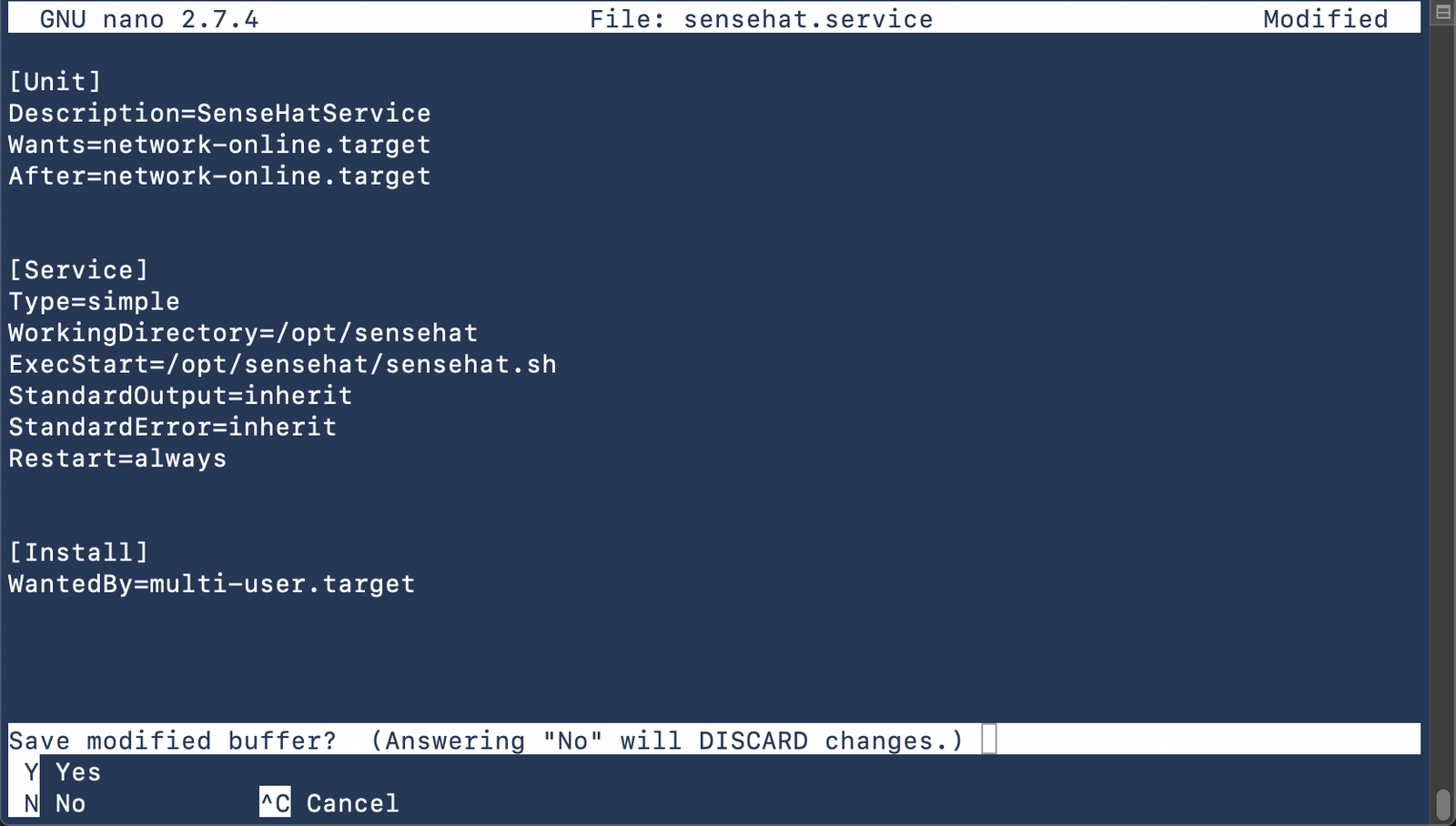Click the Modified status indicator
1456x826 pixels.
(1326, 19)
